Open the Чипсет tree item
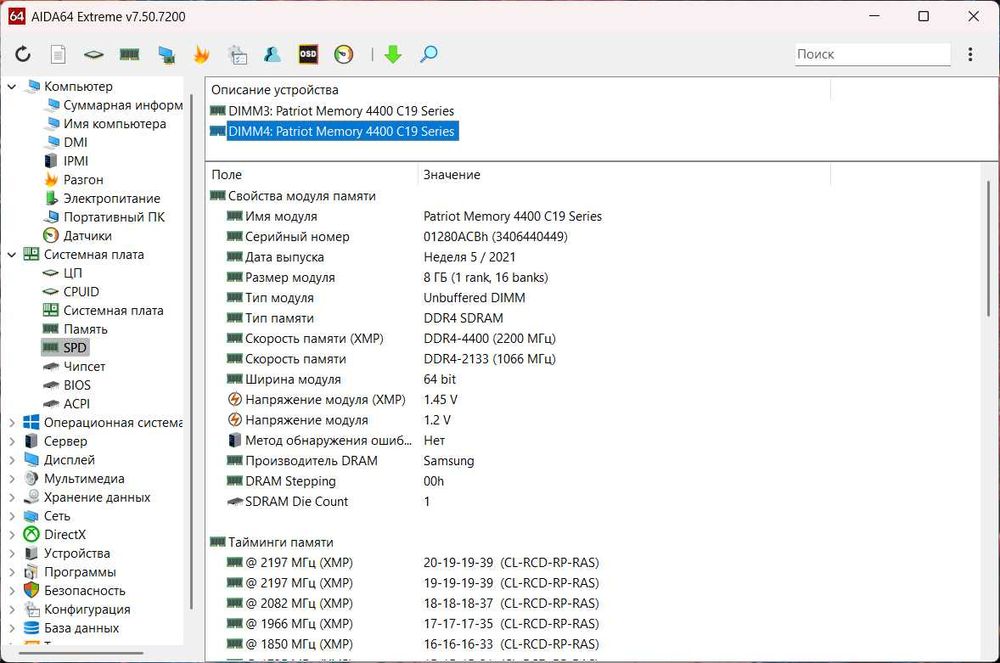This screenshot has height=663, width=1000. pyautogui.click(x=75, y=367)
